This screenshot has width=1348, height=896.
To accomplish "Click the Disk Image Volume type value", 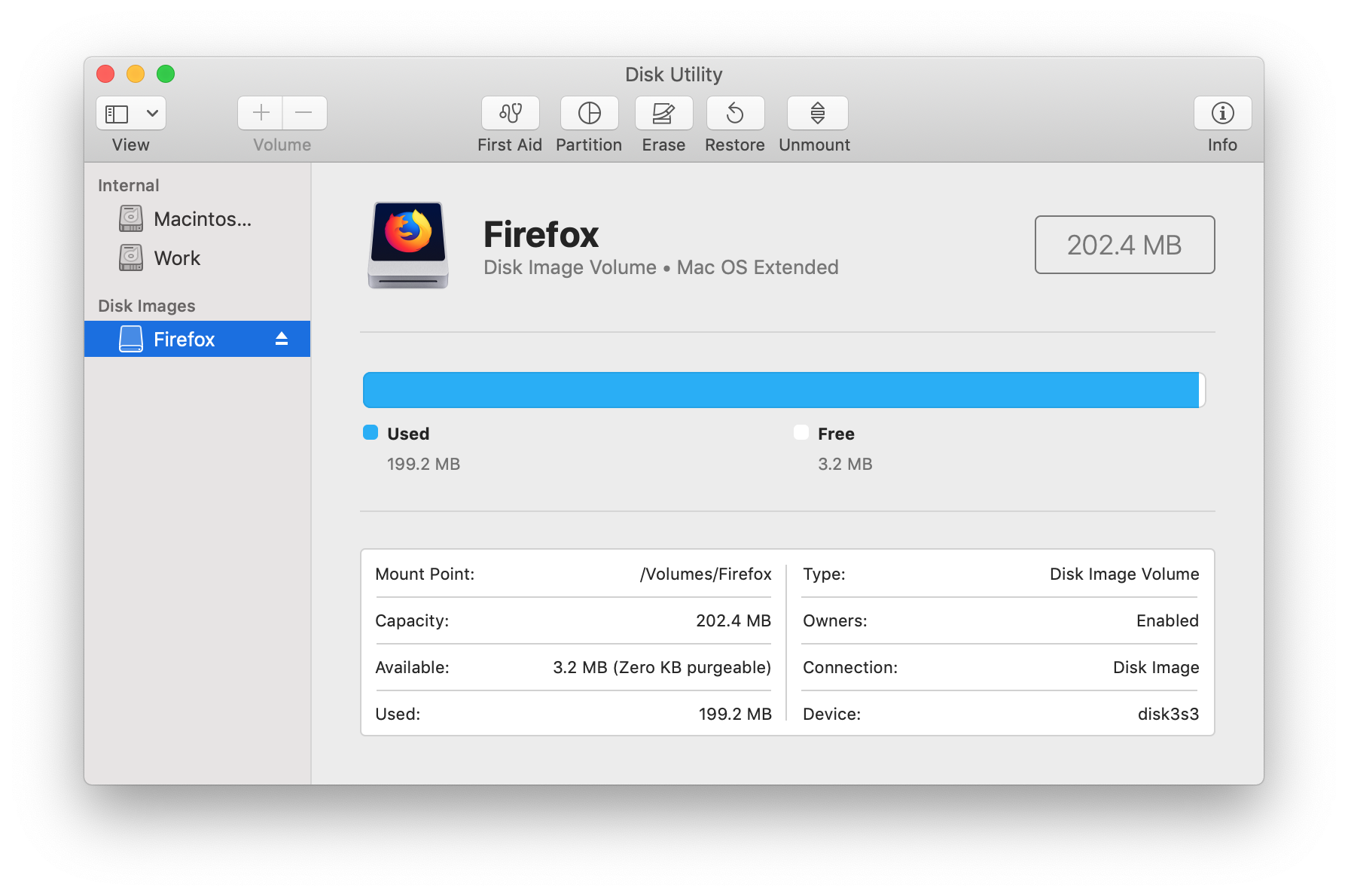I will (1124, 574).
